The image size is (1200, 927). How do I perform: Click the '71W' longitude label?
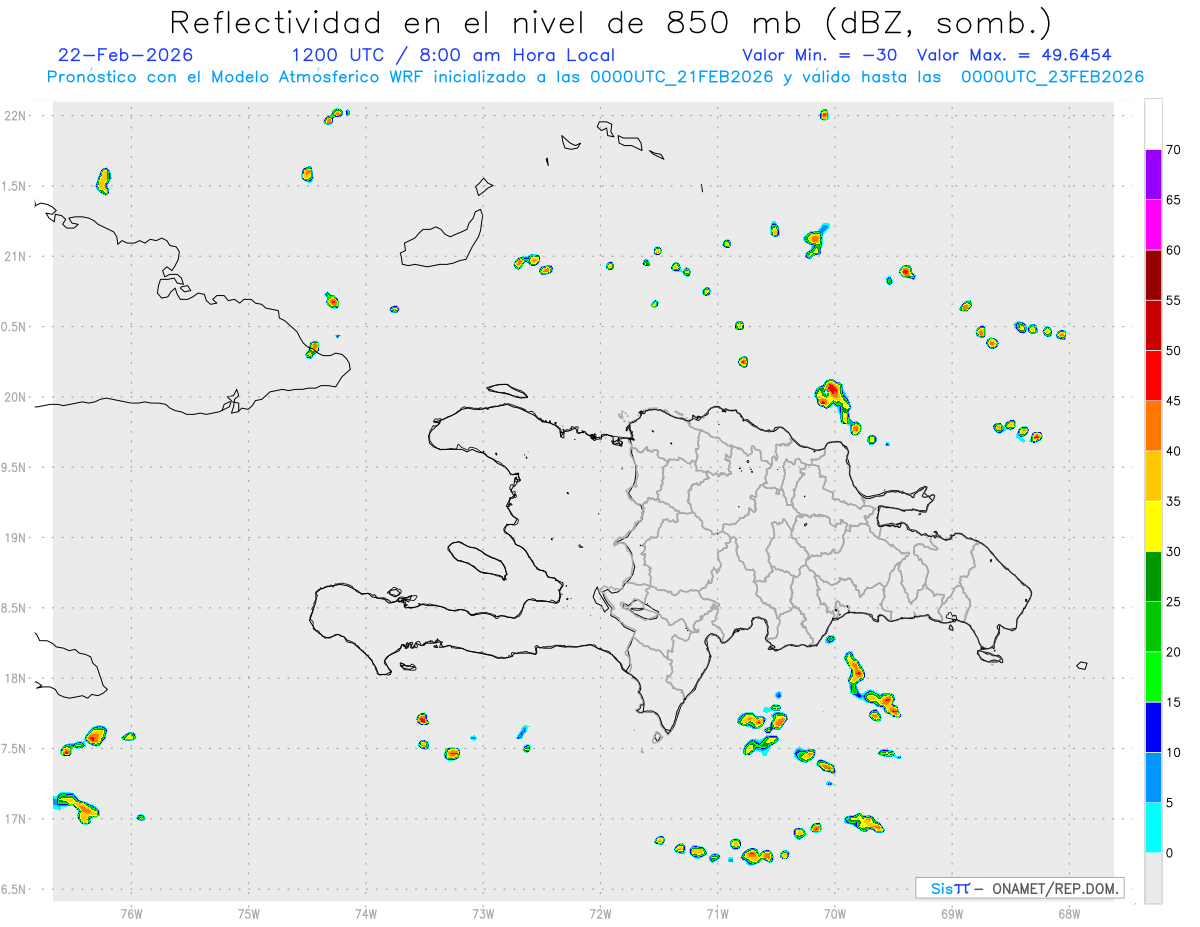coord(717,913)
